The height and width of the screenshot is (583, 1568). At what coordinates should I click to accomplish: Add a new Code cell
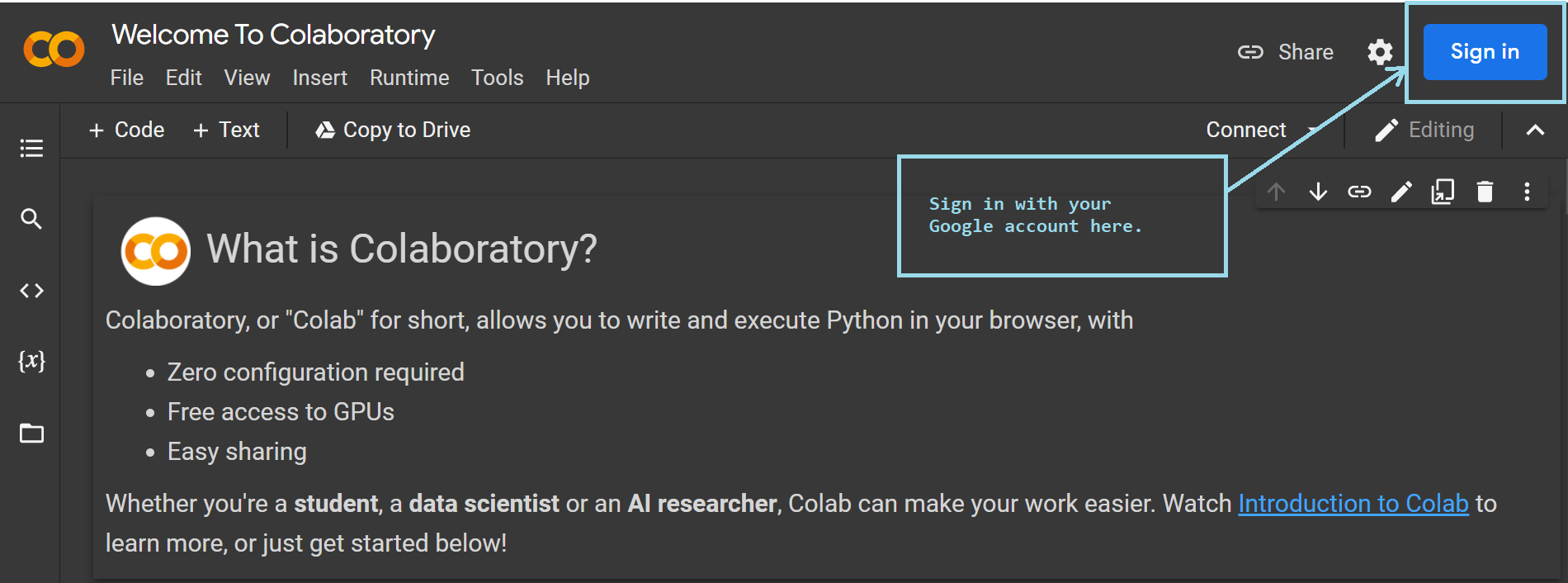(x=126, y=130)
